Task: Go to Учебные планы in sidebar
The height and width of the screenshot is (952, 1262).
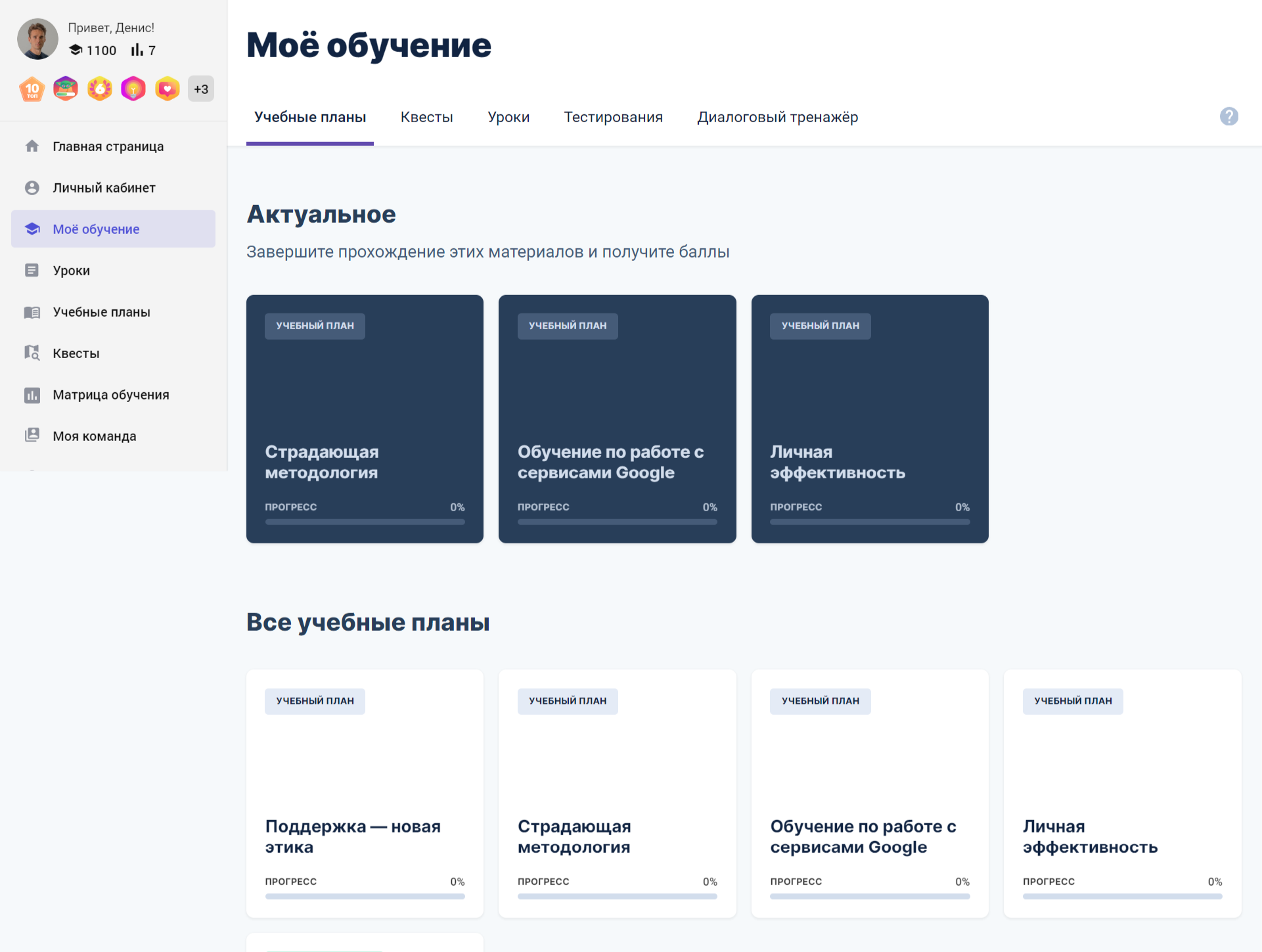Action: pyautogui.click(x=101, y=312)
